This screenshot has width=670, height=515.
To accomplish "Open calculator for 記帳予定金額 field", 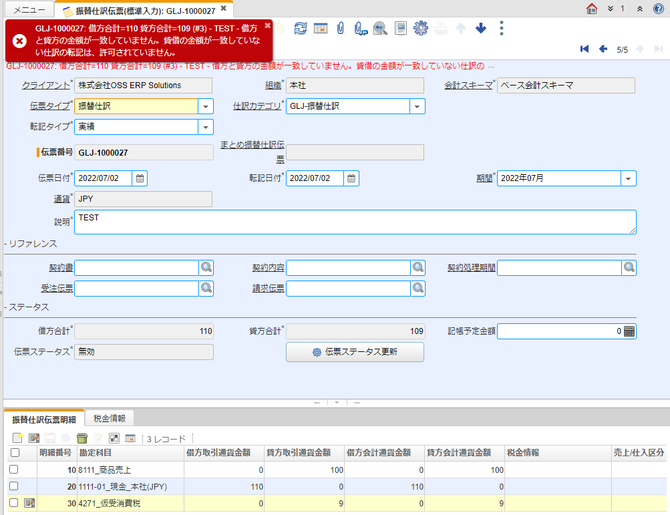I will pyautogui.click(x=629, y=331).
